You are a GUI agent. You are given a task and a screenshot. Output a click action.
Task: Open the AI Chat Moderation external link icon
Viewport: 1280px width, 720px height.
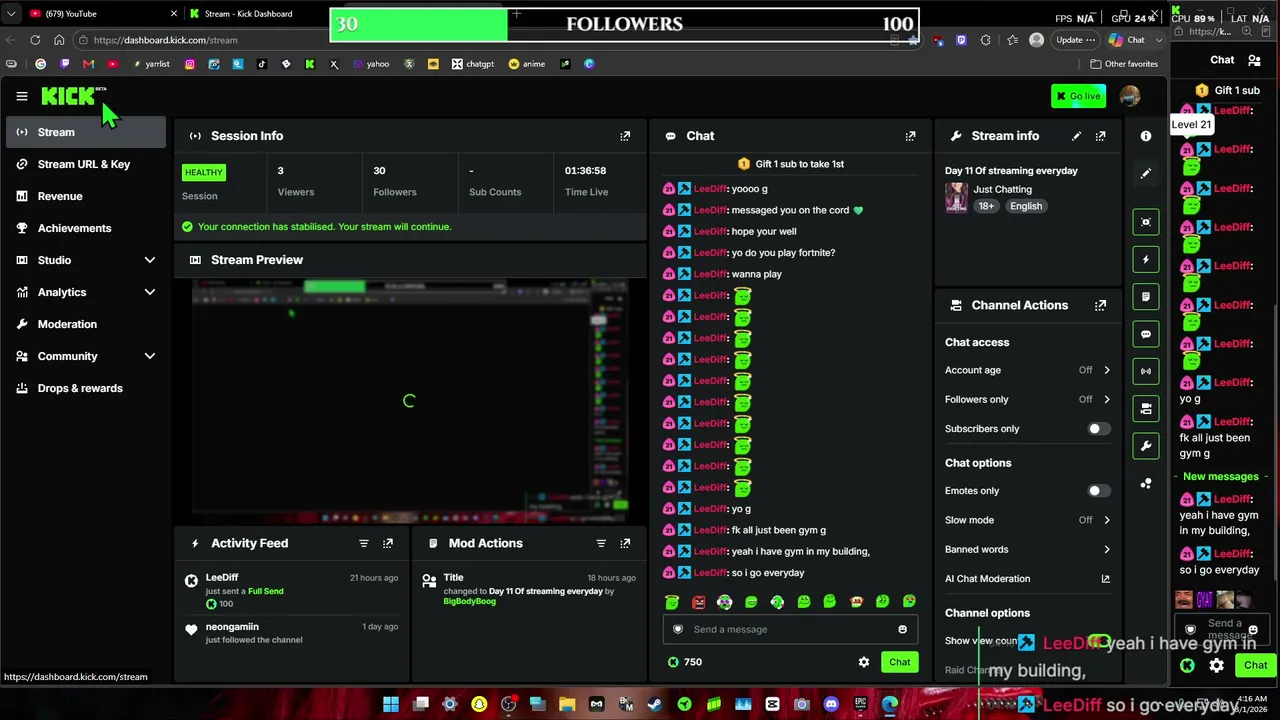pos(1106,579)
